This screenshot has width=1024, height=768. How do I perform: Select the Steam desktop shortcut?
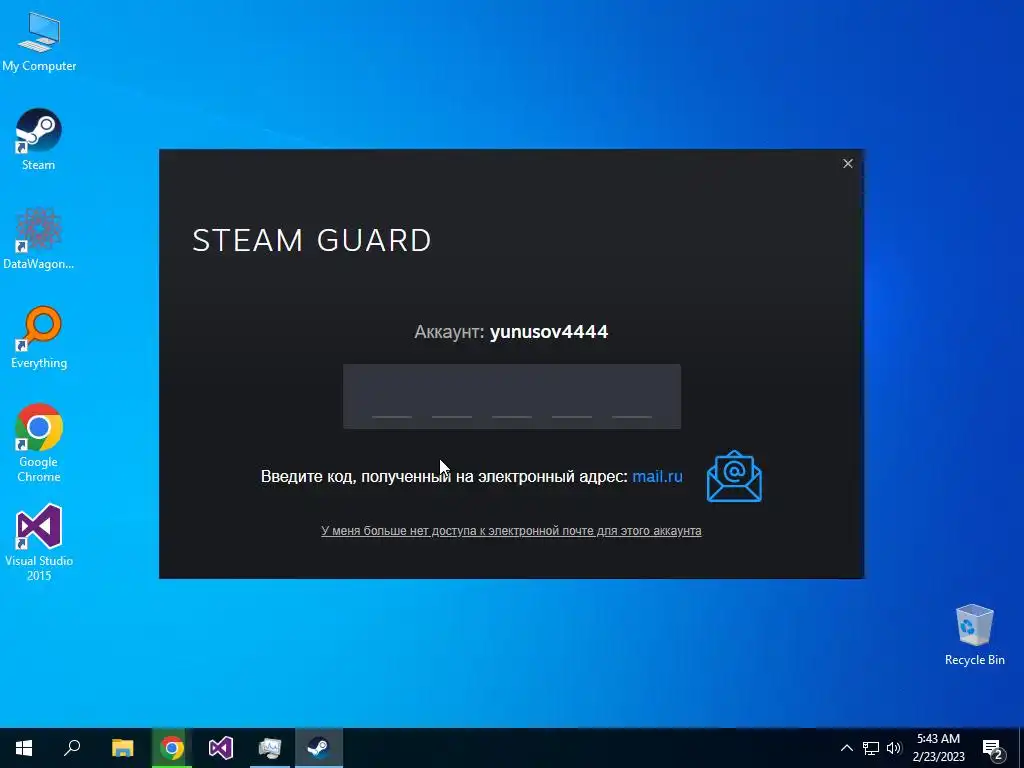39,140
